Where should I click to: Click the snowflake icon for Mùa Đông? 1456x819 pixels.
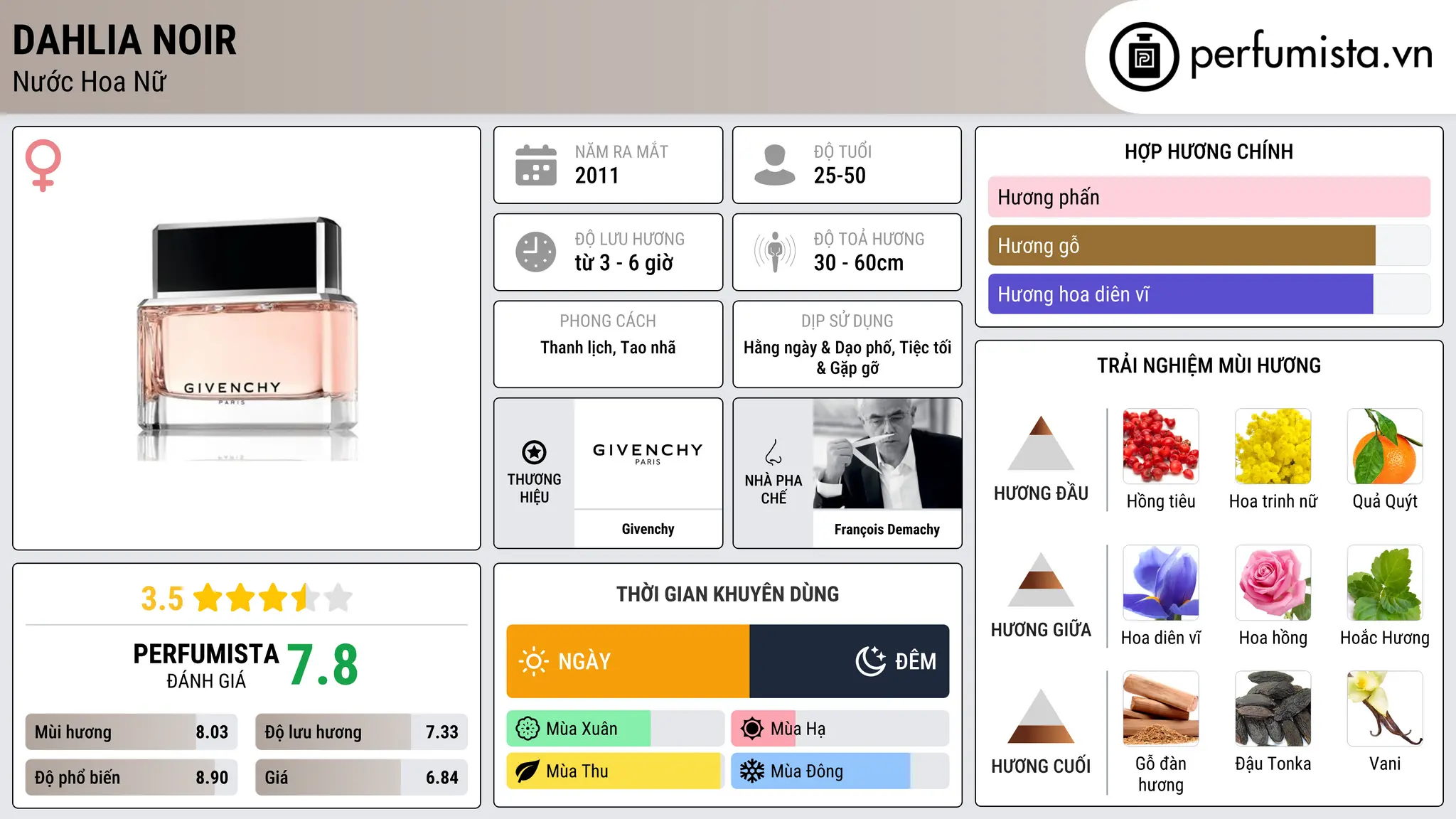click(751, 771)
